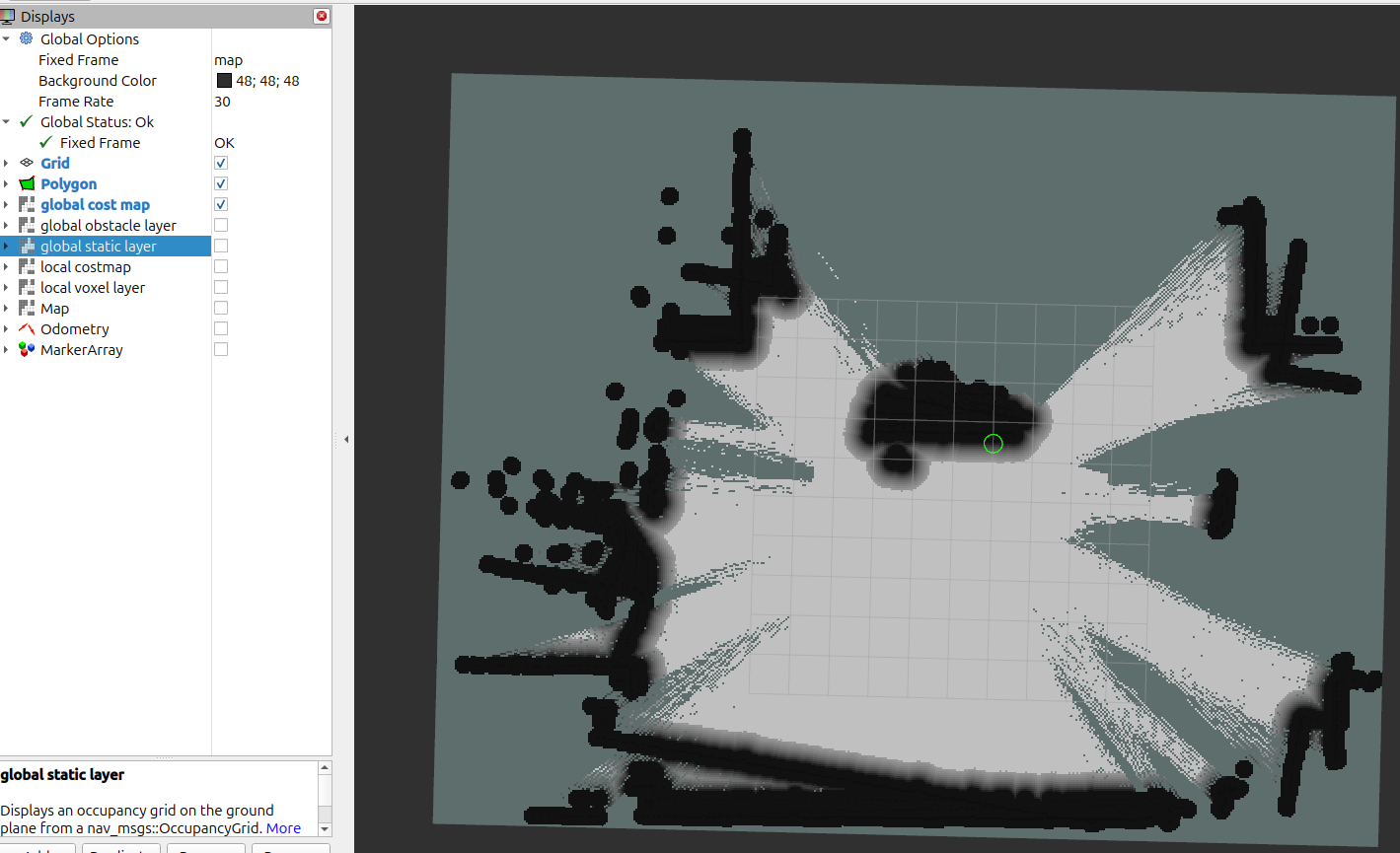
Task: Click the MarkerArray colored shapes icon
Action: (x=27, y=349)
